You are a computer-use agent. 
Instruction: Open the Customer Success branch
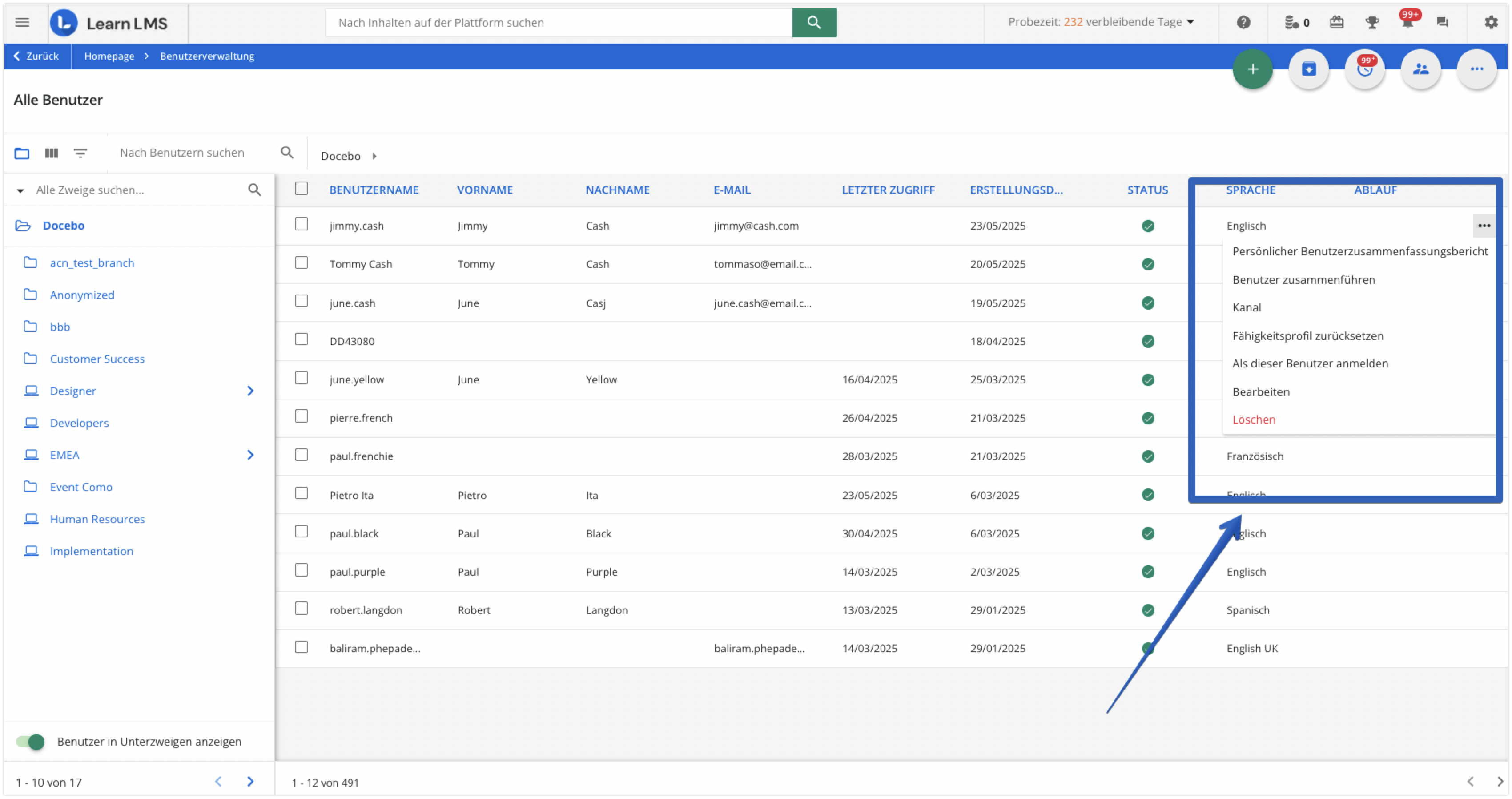pyautogui.click(x=97, y=359)
